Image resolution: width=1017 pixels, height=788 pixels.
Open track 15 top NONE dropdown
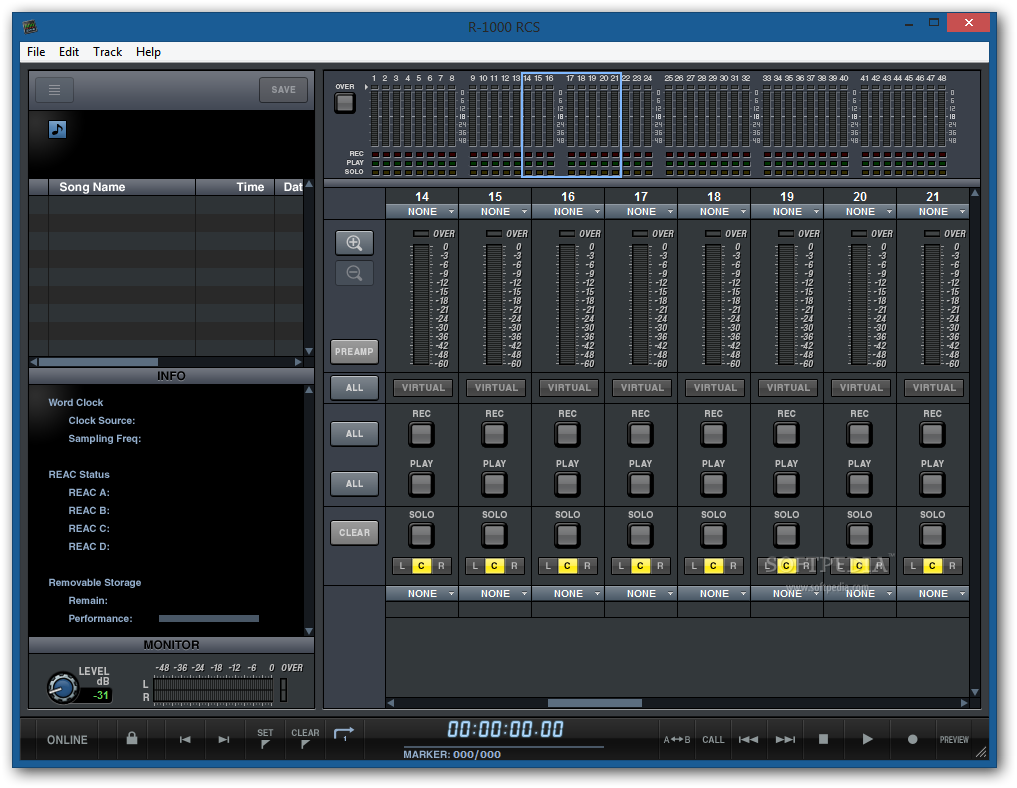pos(495,211)
